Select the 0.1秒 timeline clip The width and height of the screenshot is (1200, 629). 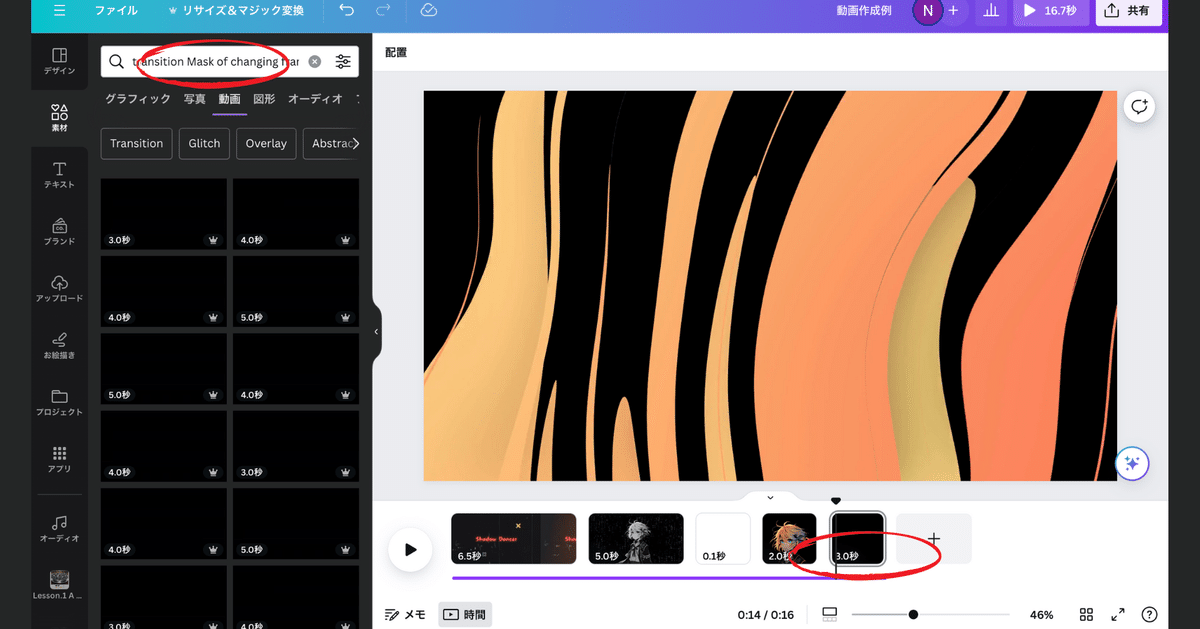[x=723, y=539]
